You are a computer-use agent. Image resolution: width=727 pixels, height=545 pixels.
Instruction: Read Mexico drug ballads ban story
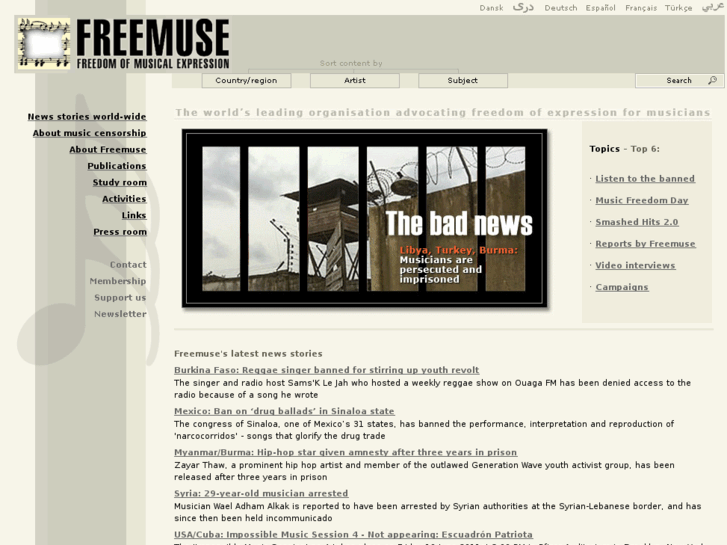(x=284, y=411)
